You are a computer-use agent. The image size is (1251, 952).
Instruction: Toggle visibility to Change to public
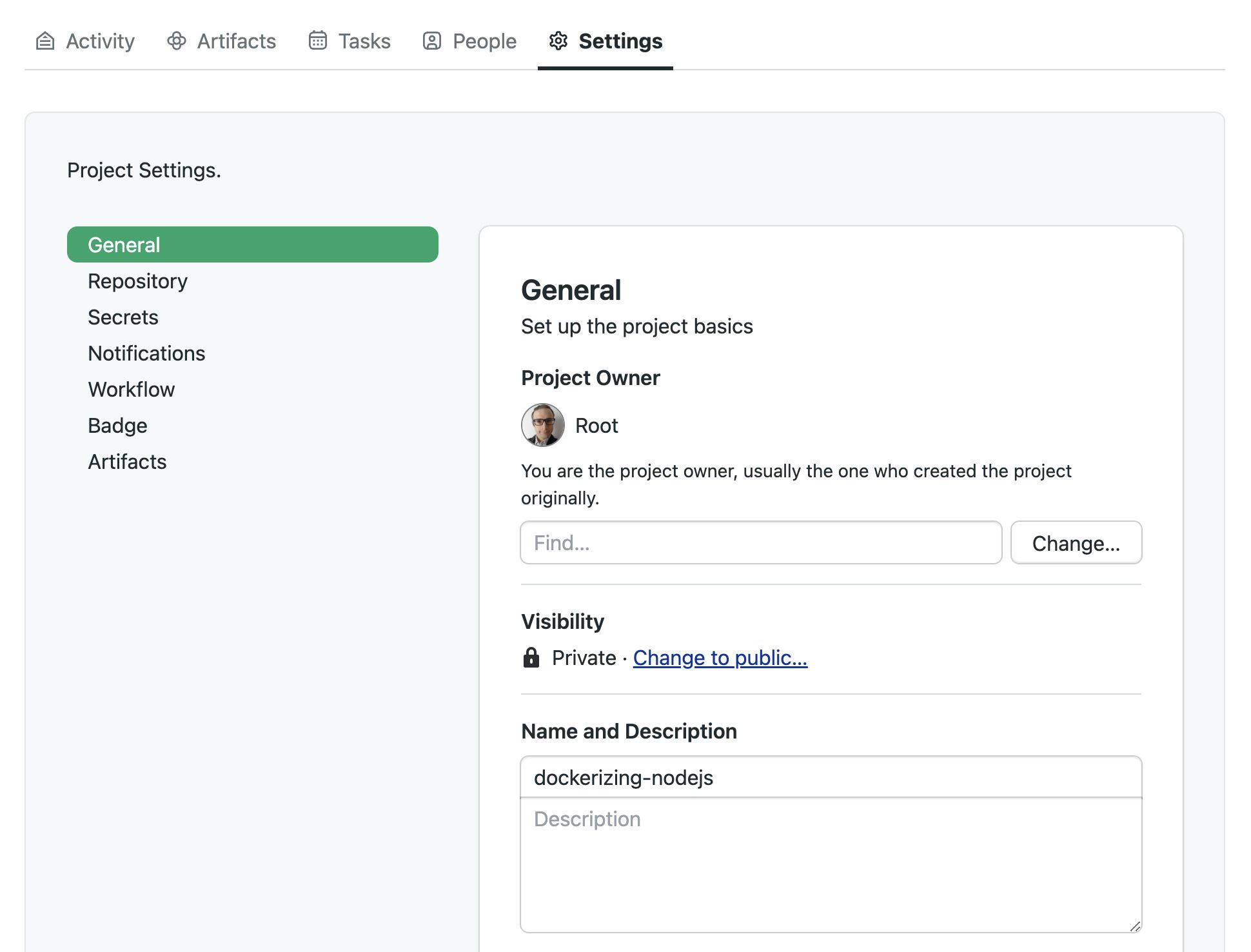point(720,657)
